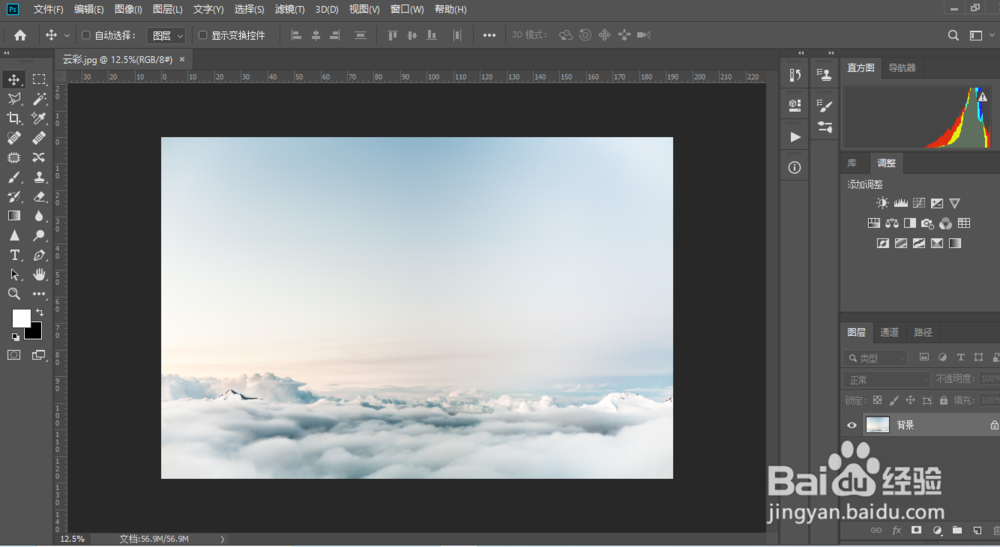
Task: Click the 12.5% zoom level field
Action: point(71,539)
